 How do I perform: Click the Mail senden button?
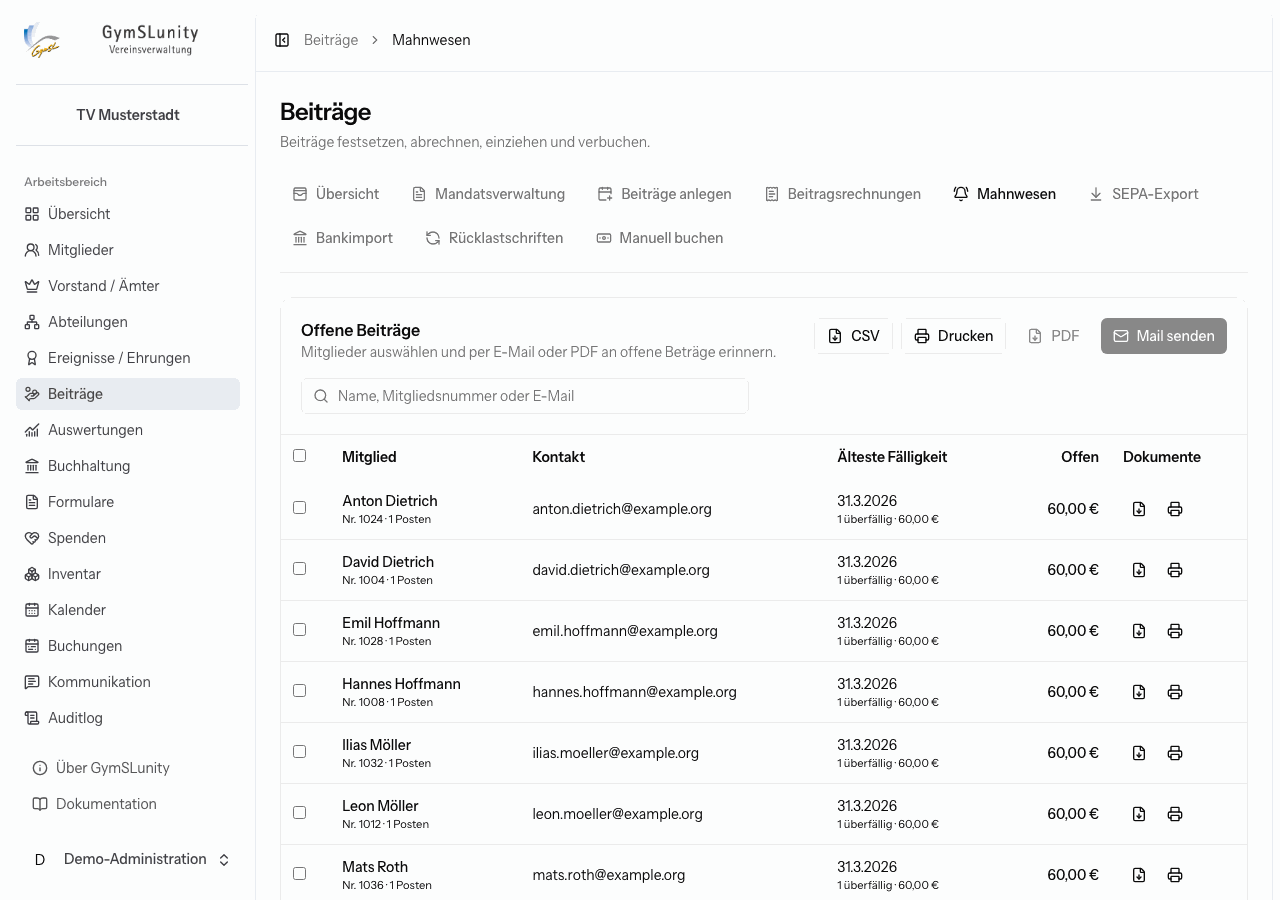click(1164, 336)
